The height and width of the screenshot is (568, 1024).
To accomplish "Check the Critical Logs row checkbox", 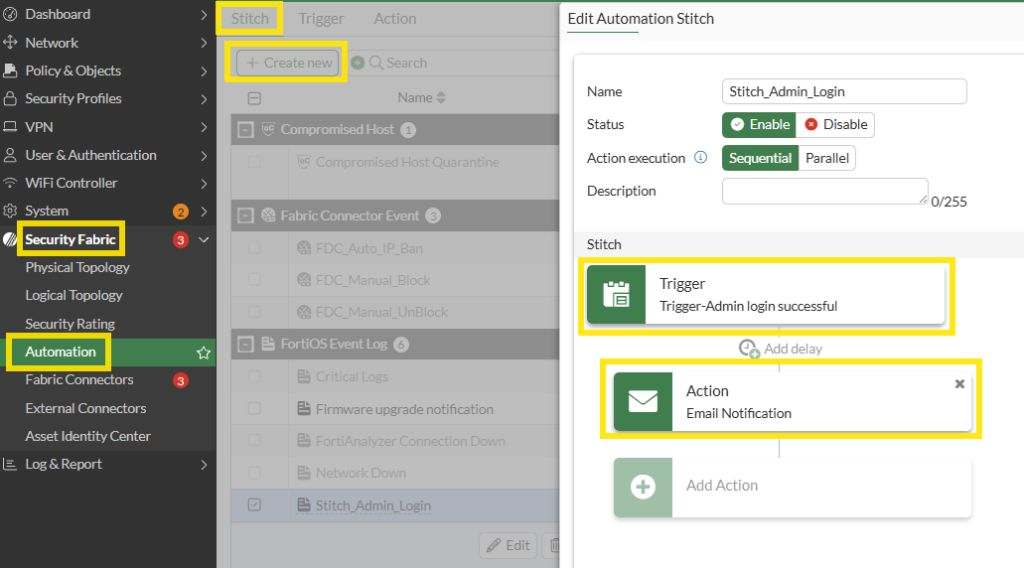I will tap(255, 377).
